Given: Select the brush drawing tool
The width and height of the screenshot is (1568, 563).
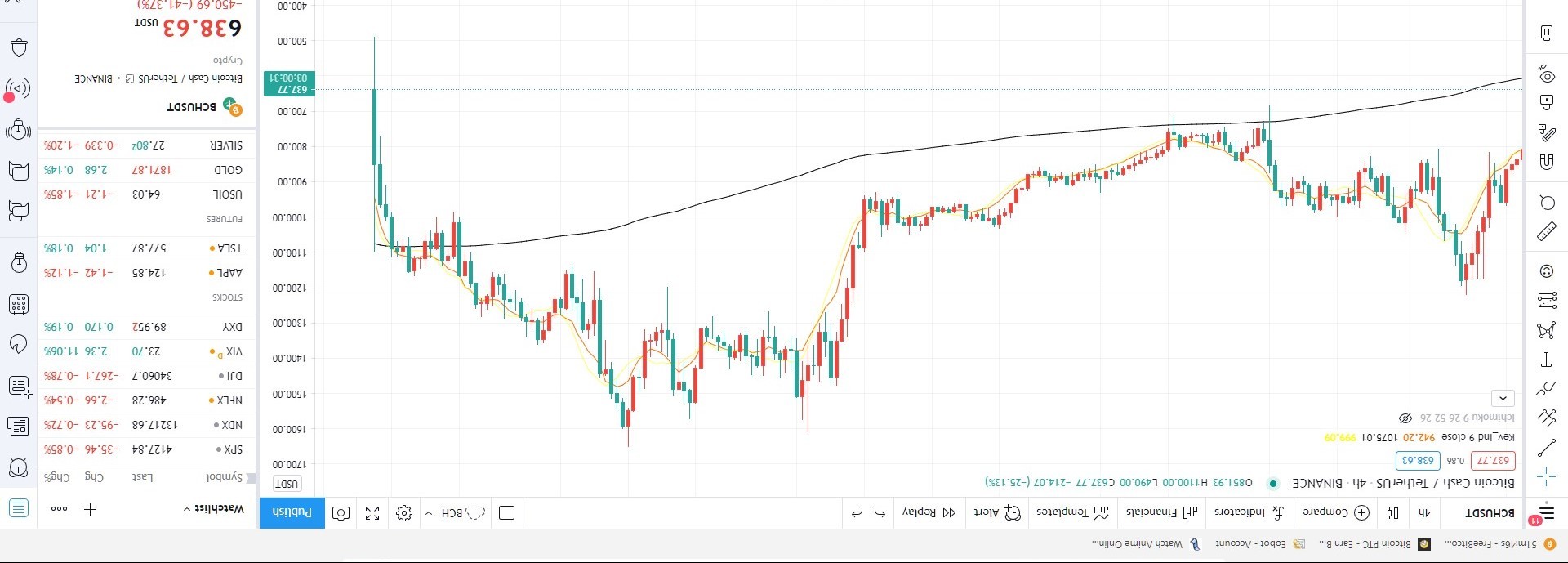Looking at the screenshot, I should 1546,389.
